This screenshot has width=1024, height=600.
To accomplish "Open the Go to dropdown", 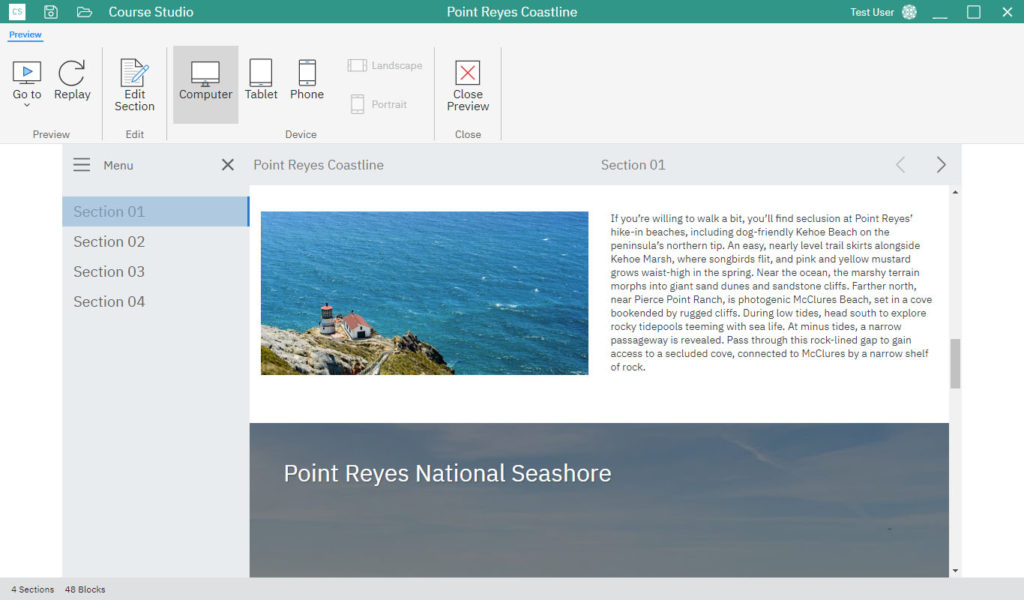I will click(27, 84).
